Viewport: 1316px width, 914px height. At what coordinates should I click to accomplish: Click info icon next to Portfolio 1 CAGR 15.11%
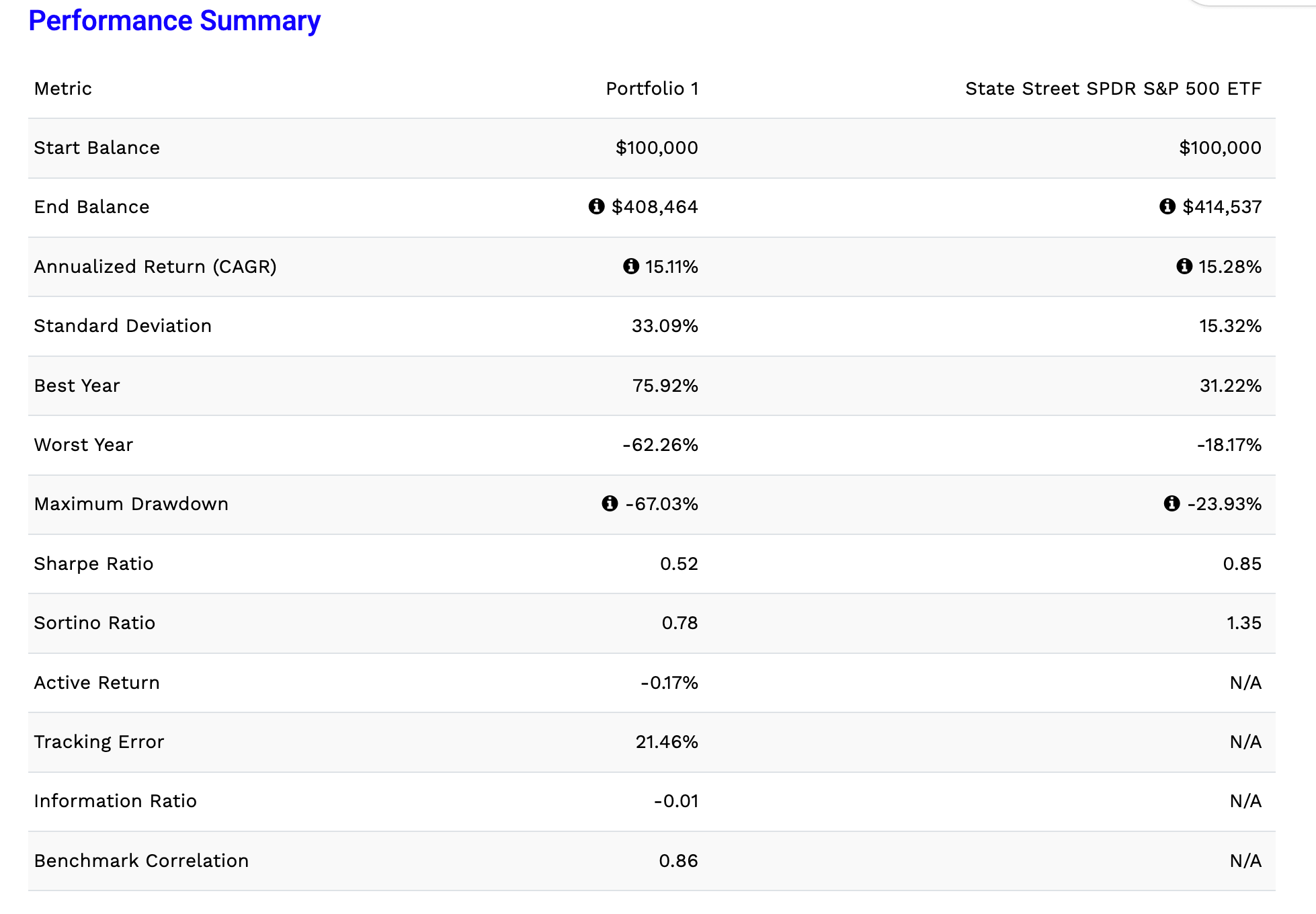630,266
